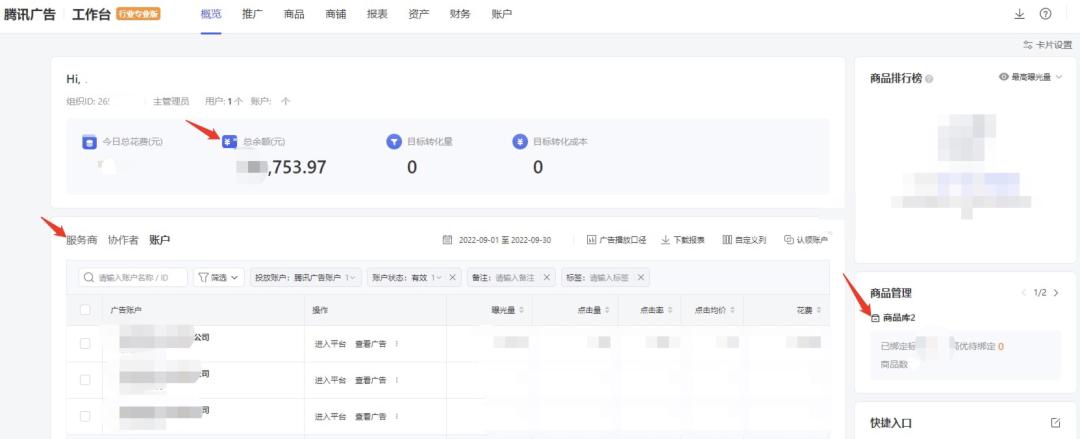1080x439 pixels.
Task: Open the help question-mark icon
Action: pyautogui.click(x=1046, y=14)
